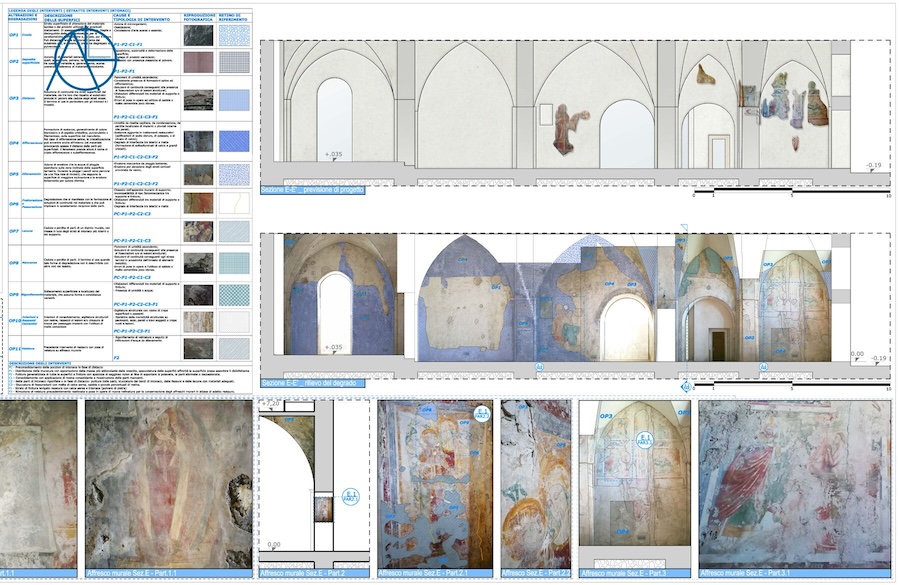Click the round E-1 tag on Part.3 photo
The width and height of the screenshot is (900, 585).
pos(646,439)
